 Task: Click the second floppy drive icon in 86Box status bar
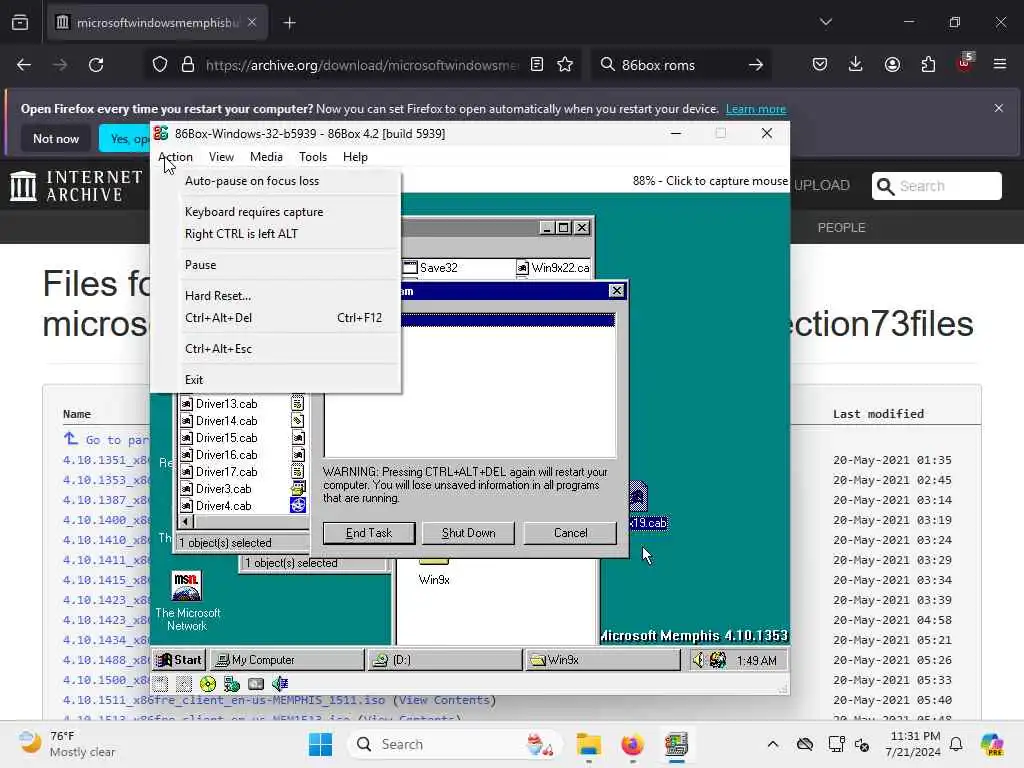pyautogui.click(x=184, y=684)
